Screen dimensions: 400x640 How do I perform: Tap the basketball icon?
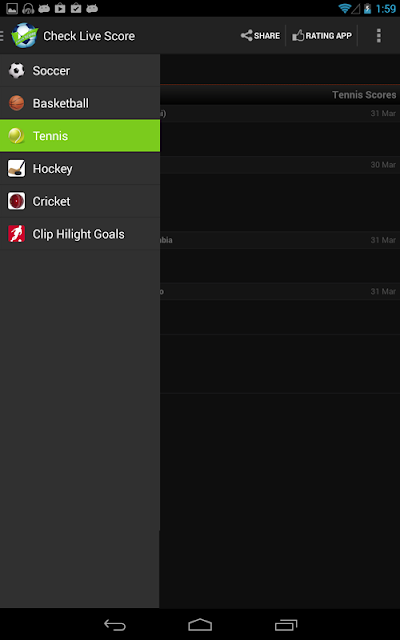tap(16, 103)
